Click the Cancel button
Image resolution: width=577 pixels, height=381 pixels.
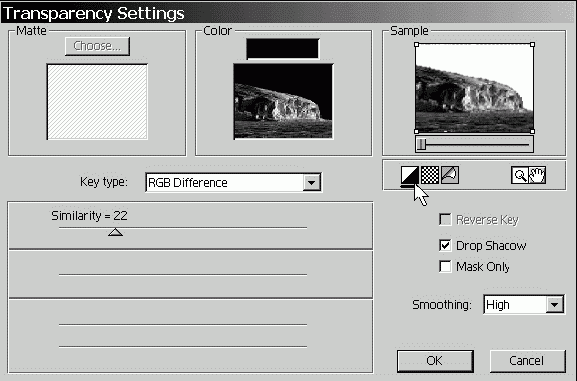point(527,361)
